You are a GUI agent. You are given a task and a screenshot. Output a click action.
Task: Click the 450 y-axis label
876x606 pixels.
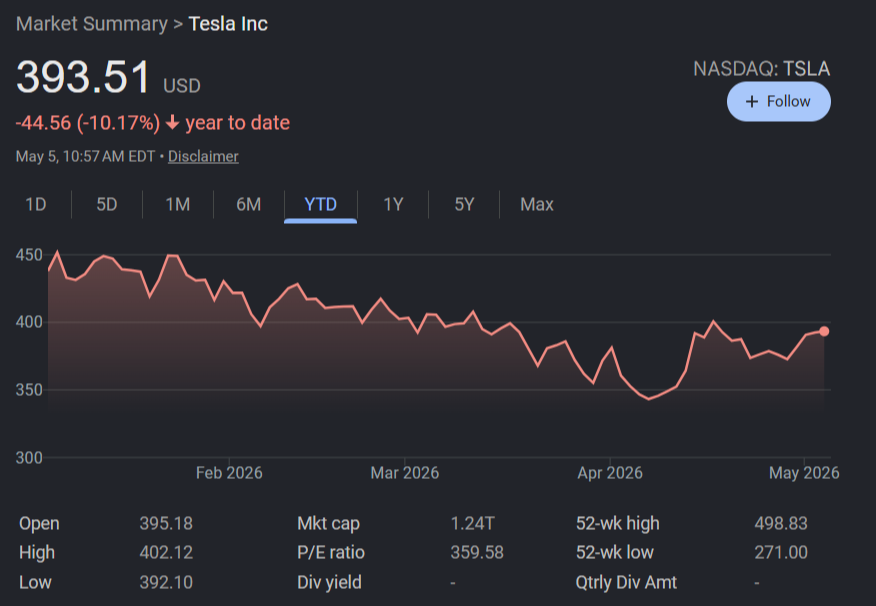(x=29, y=255)
